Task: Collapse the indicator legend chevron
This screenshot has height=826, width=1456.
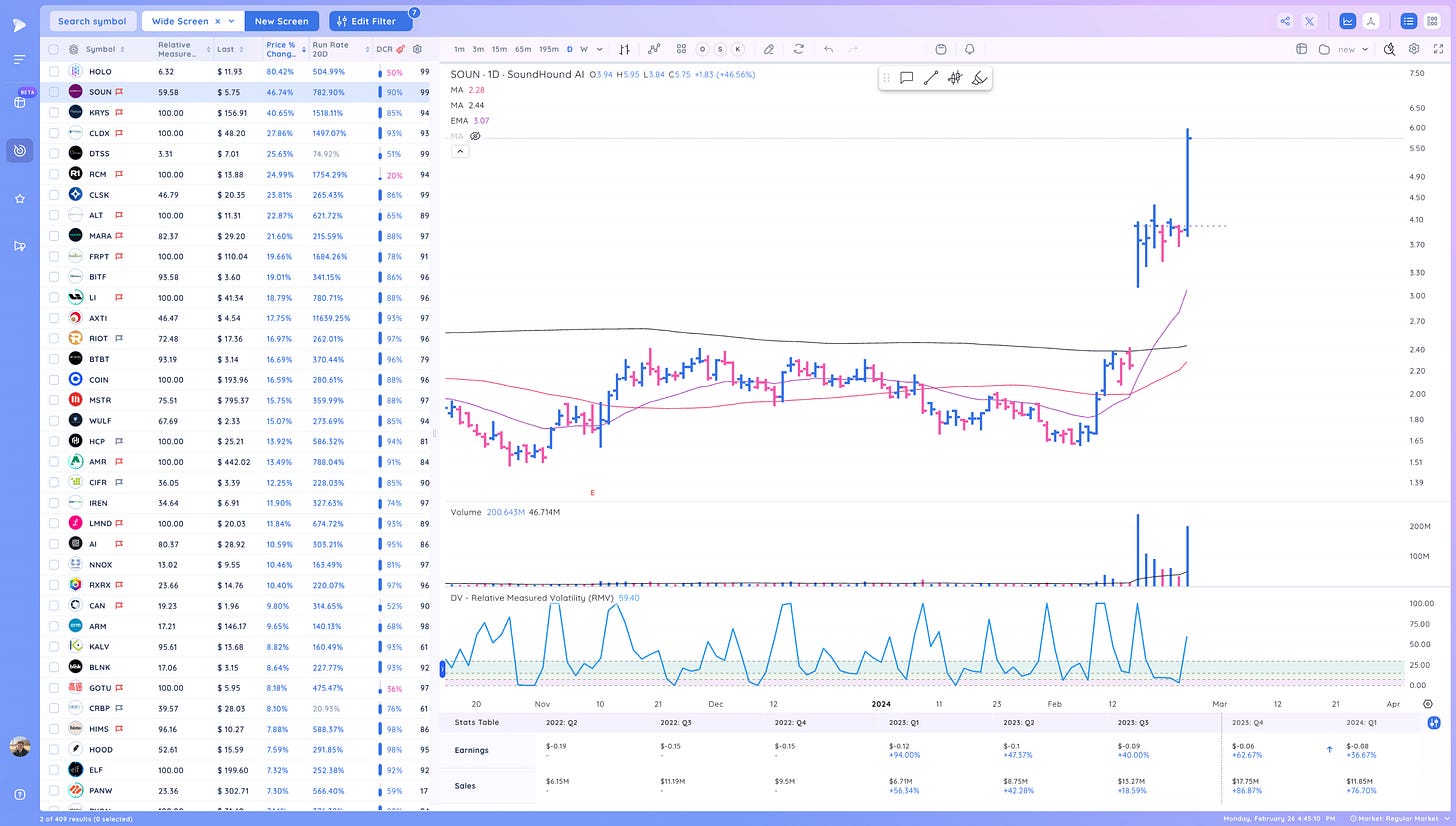Action: point(459,152)
